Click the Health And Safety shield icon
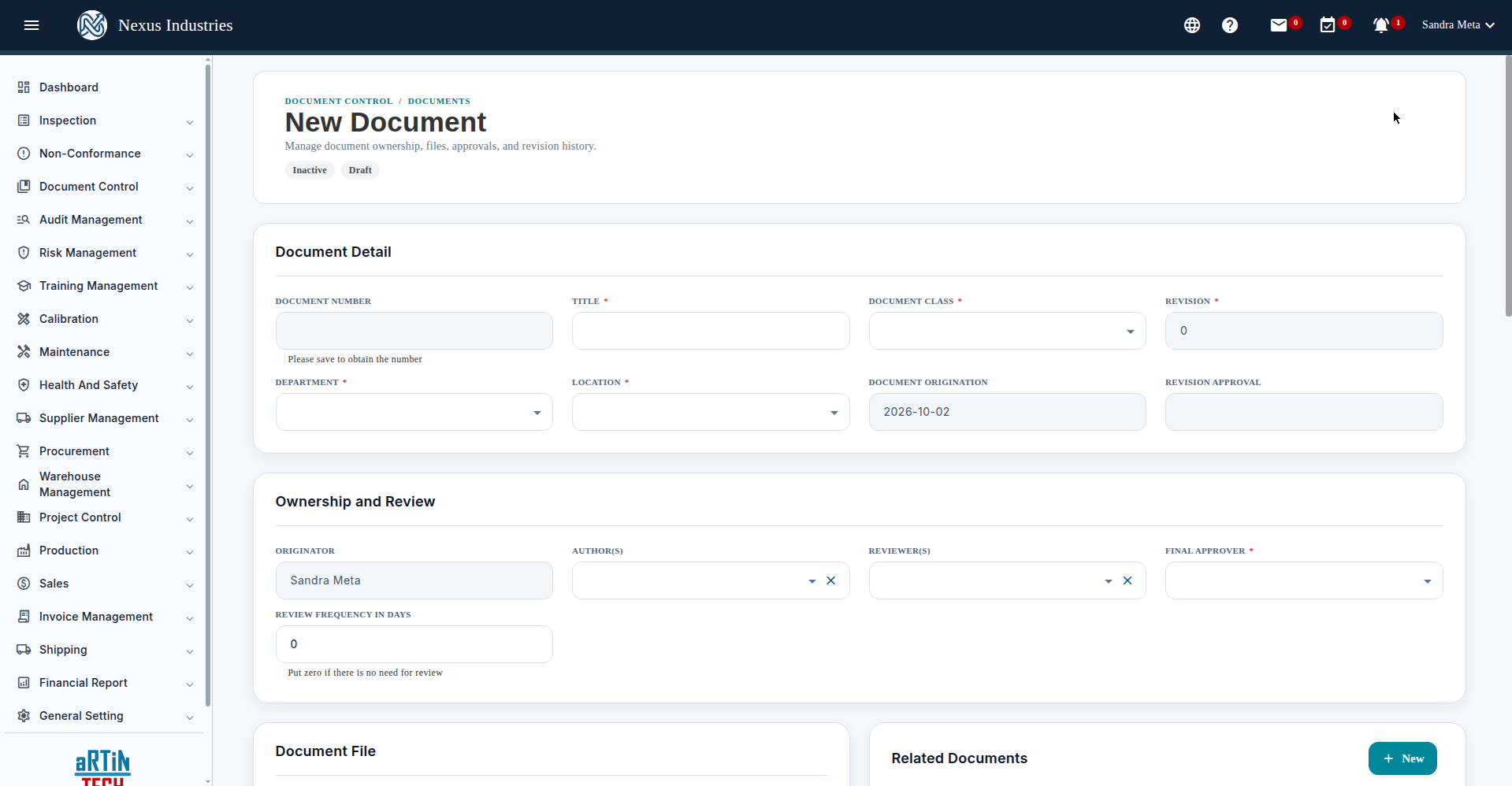 pos(24,385)
